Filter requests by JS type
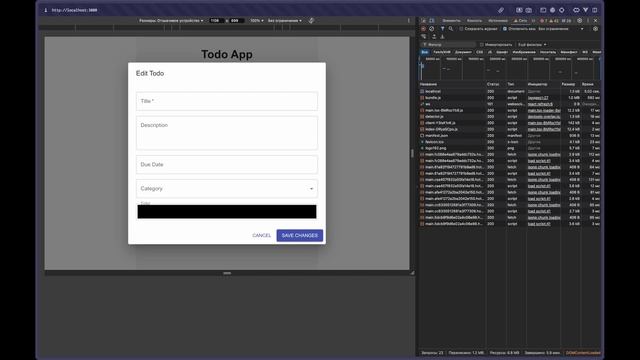The height and width of the screenshot is (360, 640). coord(490,52)
